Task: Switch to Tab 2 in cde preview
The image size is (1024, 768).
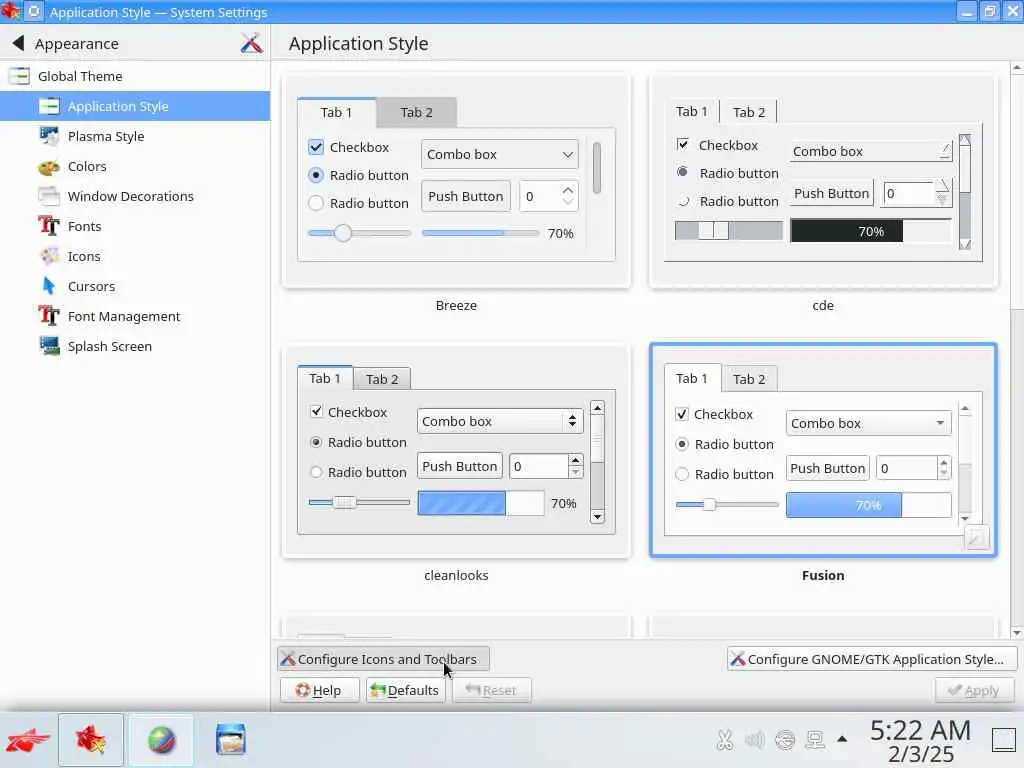Action: (x=748, y=112)
